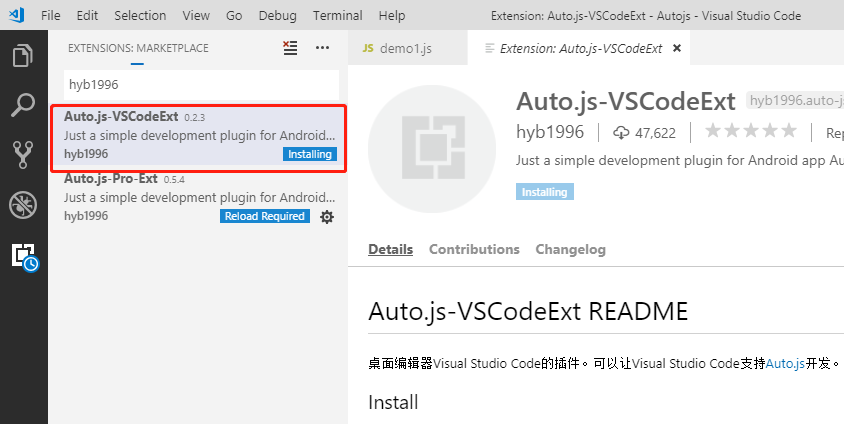
Task: Click hyb1996 publisher under Auto.js-Pro-Ext
Action: pos(86,216)
